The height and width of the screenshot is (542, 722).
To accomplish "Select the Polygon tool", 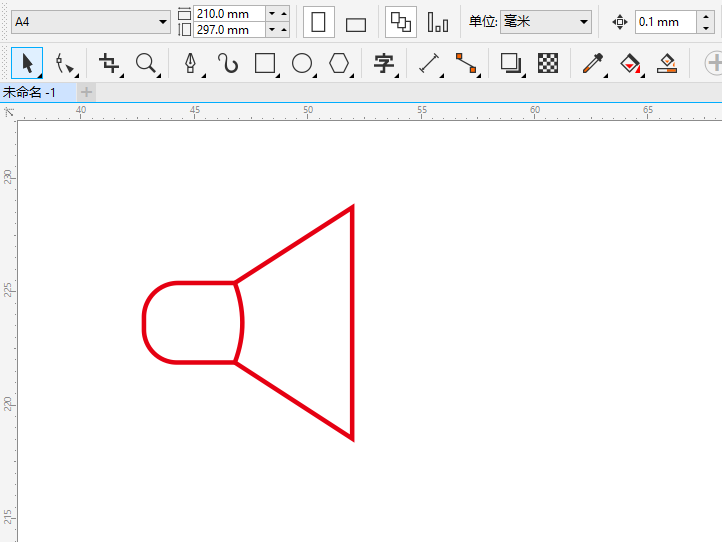I will pos(339,64).
